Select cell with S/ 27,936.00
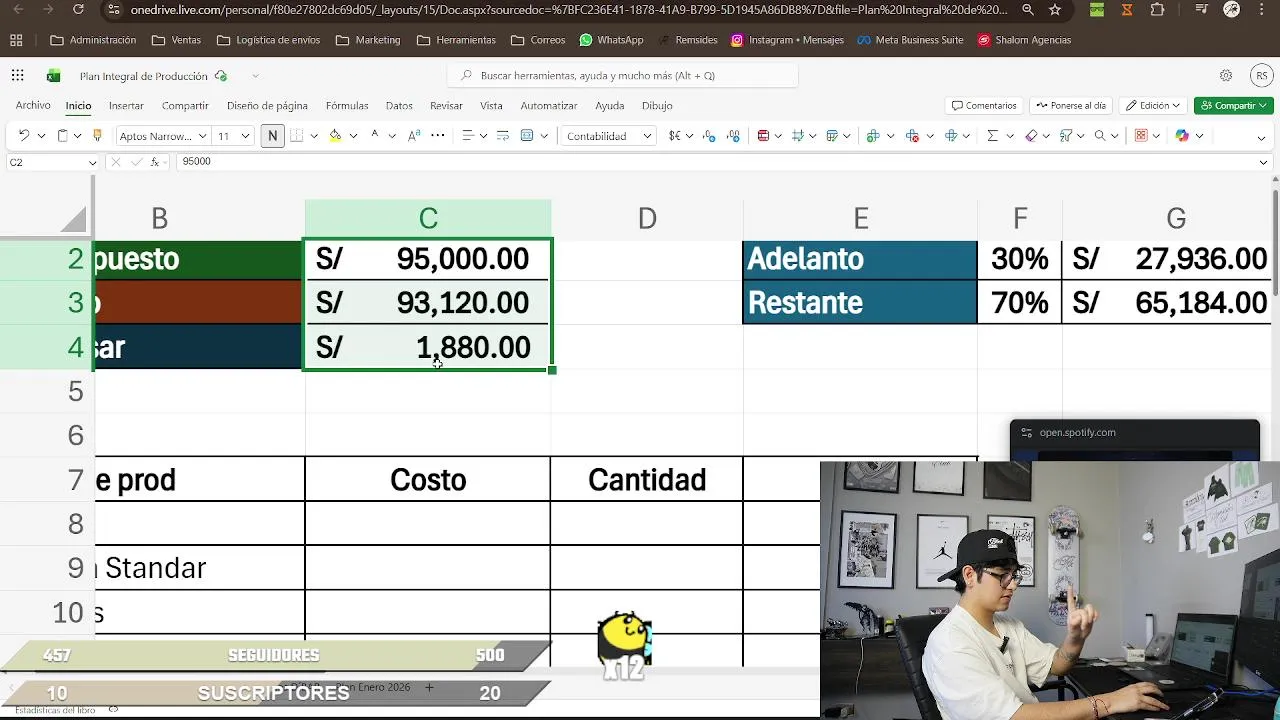Image resolution: width=1280 pixels, height=720 pixels. (x=1169, y=259)
